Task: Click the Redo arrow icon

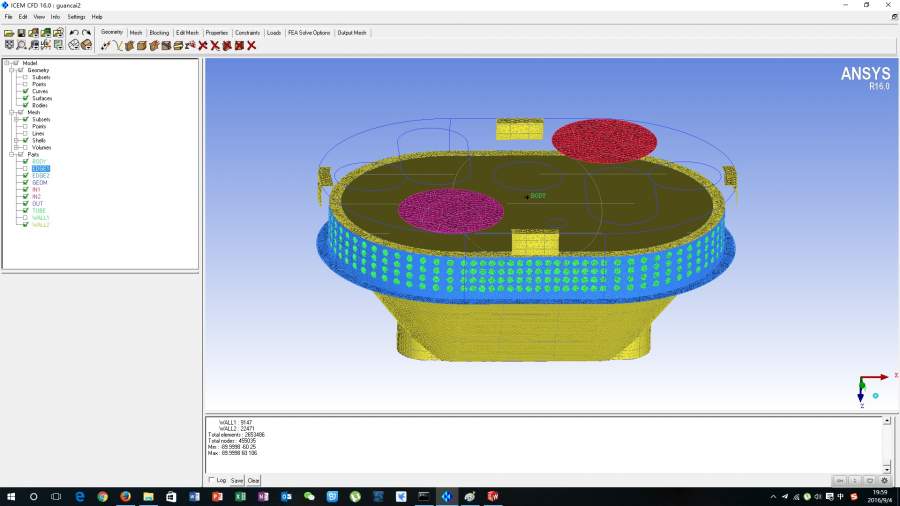Action: (86, 33)
